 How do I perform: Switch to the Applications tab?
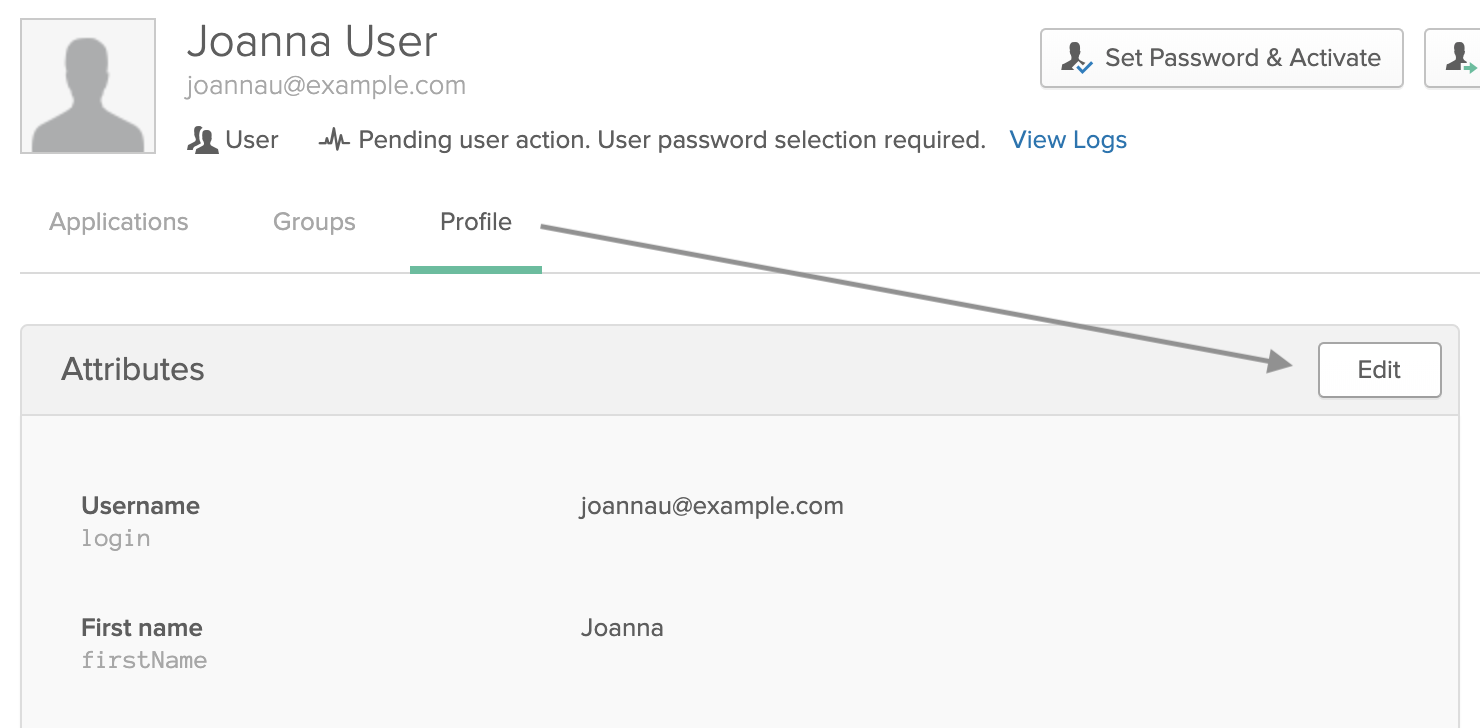point(119,222)
